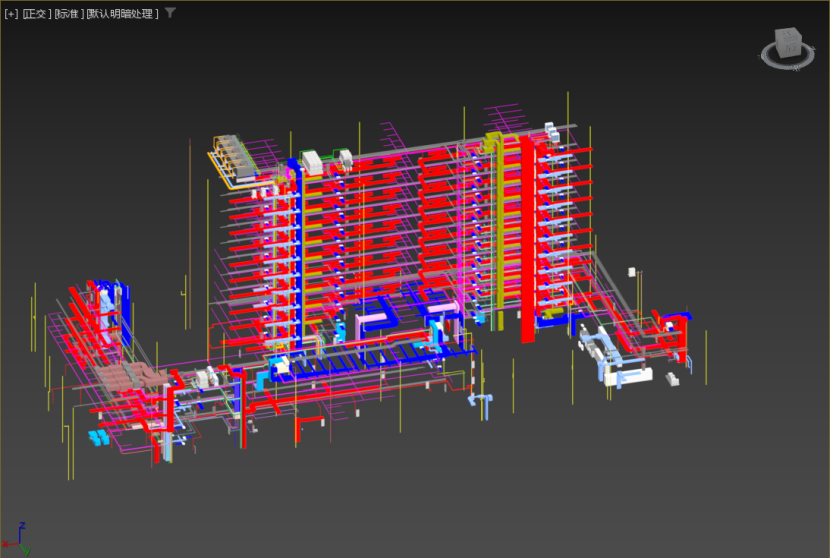Open the 正交 point-of-view viewport menu
Screen dimensions: 831x558
36,14
